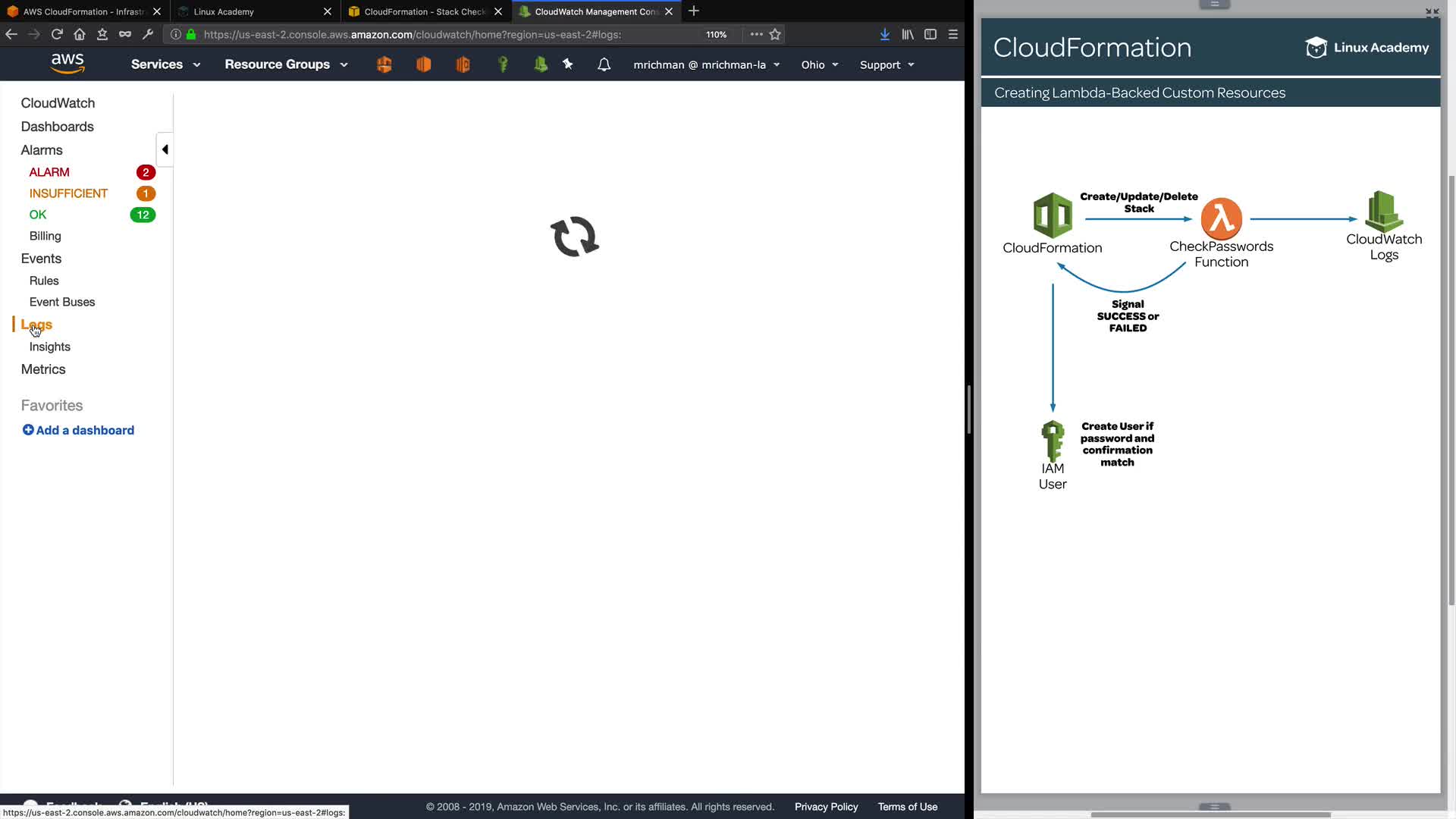
Task: Open the Resource Groups dropdown
Action: coord(286,64)
